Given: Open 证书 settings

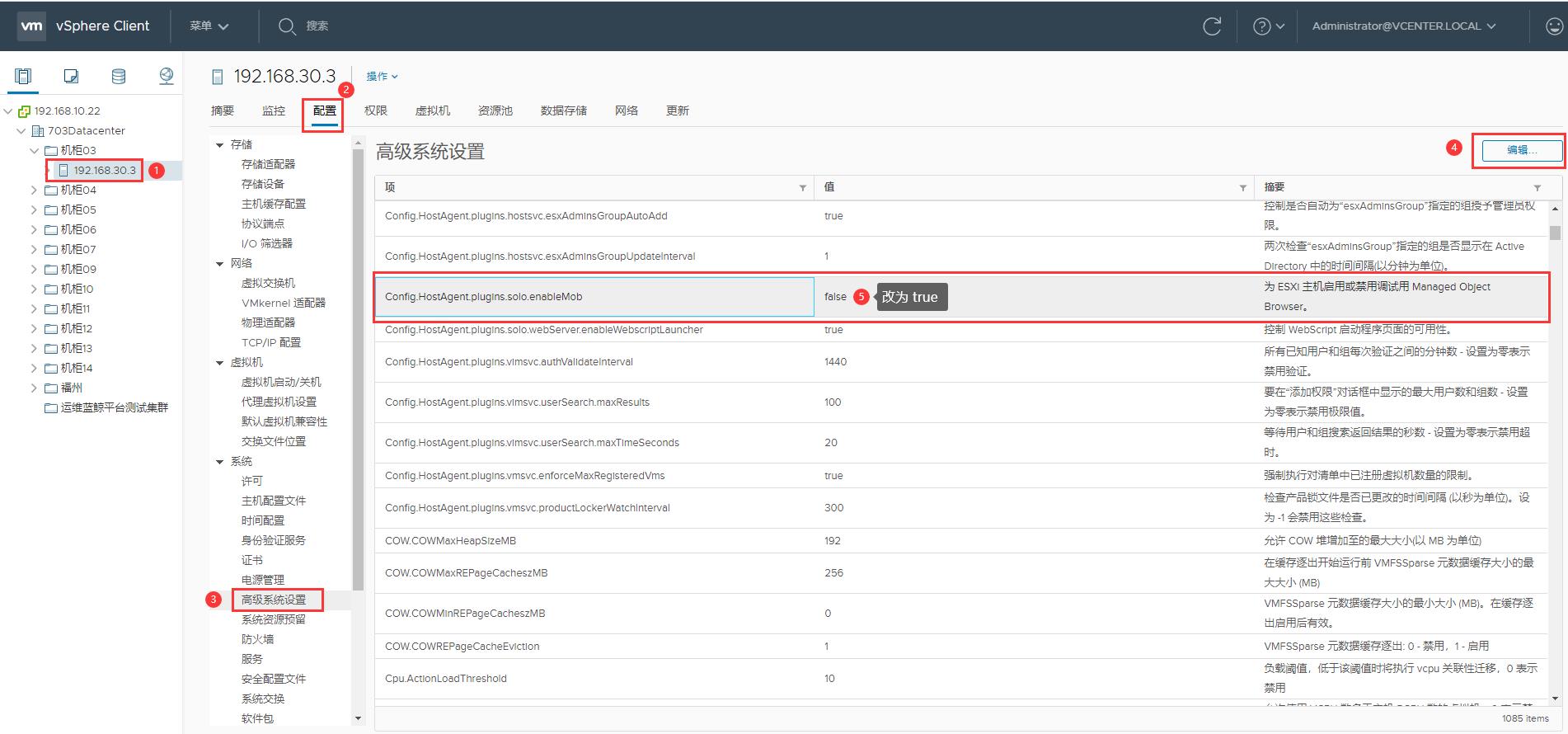Looking at the screenshot, I should click(x=252, y=560).
